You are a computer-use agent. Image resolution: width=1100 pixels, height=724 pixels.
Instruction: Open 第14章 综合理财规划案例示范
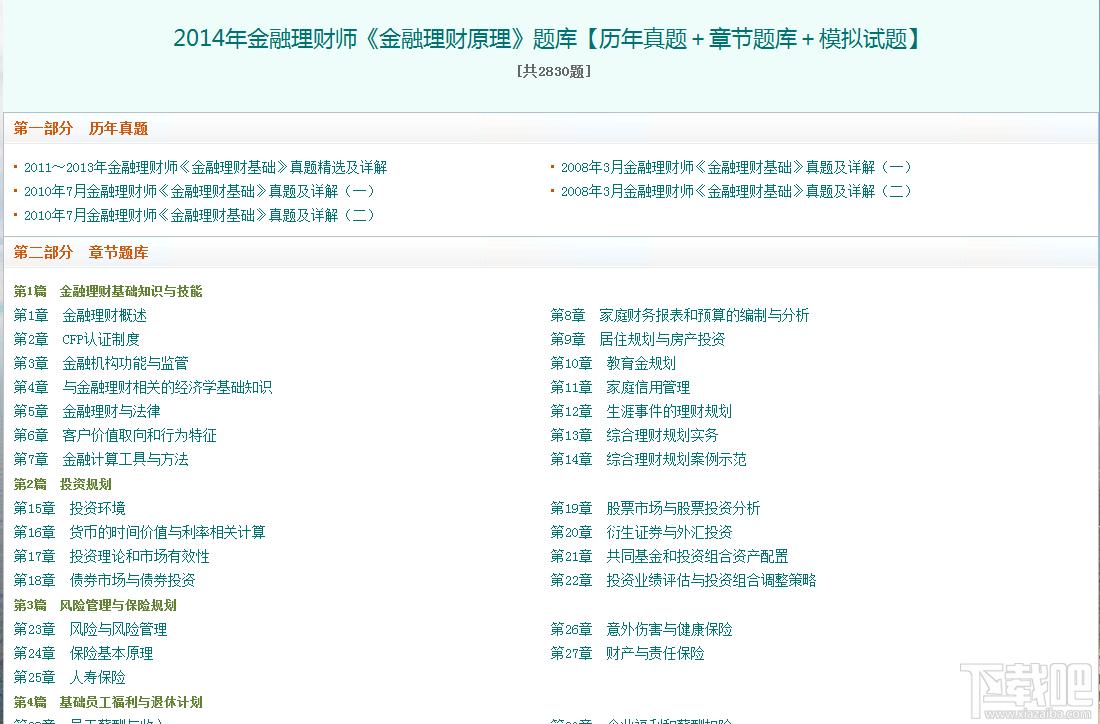648,460
